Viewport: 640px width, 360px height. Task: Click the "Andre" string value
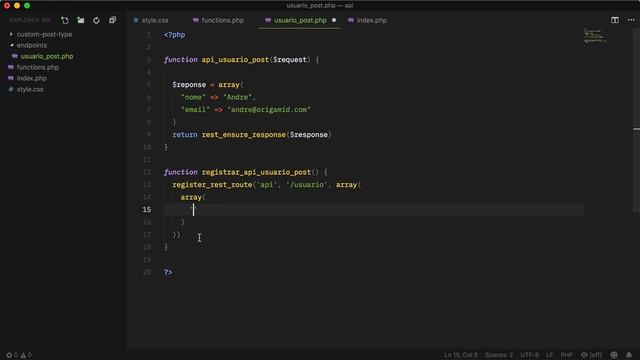point(238,97)
